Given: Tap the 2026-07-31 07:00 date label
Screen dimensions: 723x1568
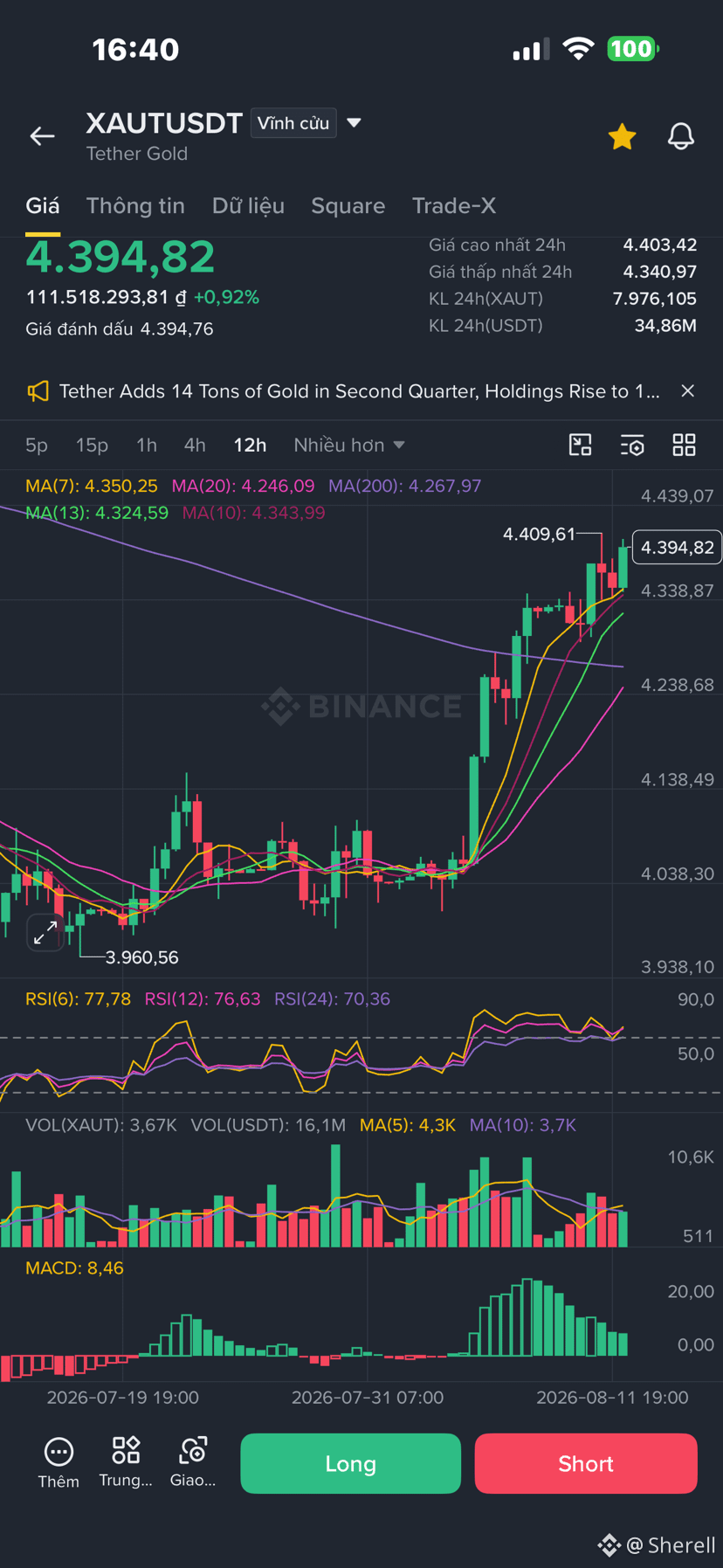Looking at the screenshot, I should (x=368, y=1398).
